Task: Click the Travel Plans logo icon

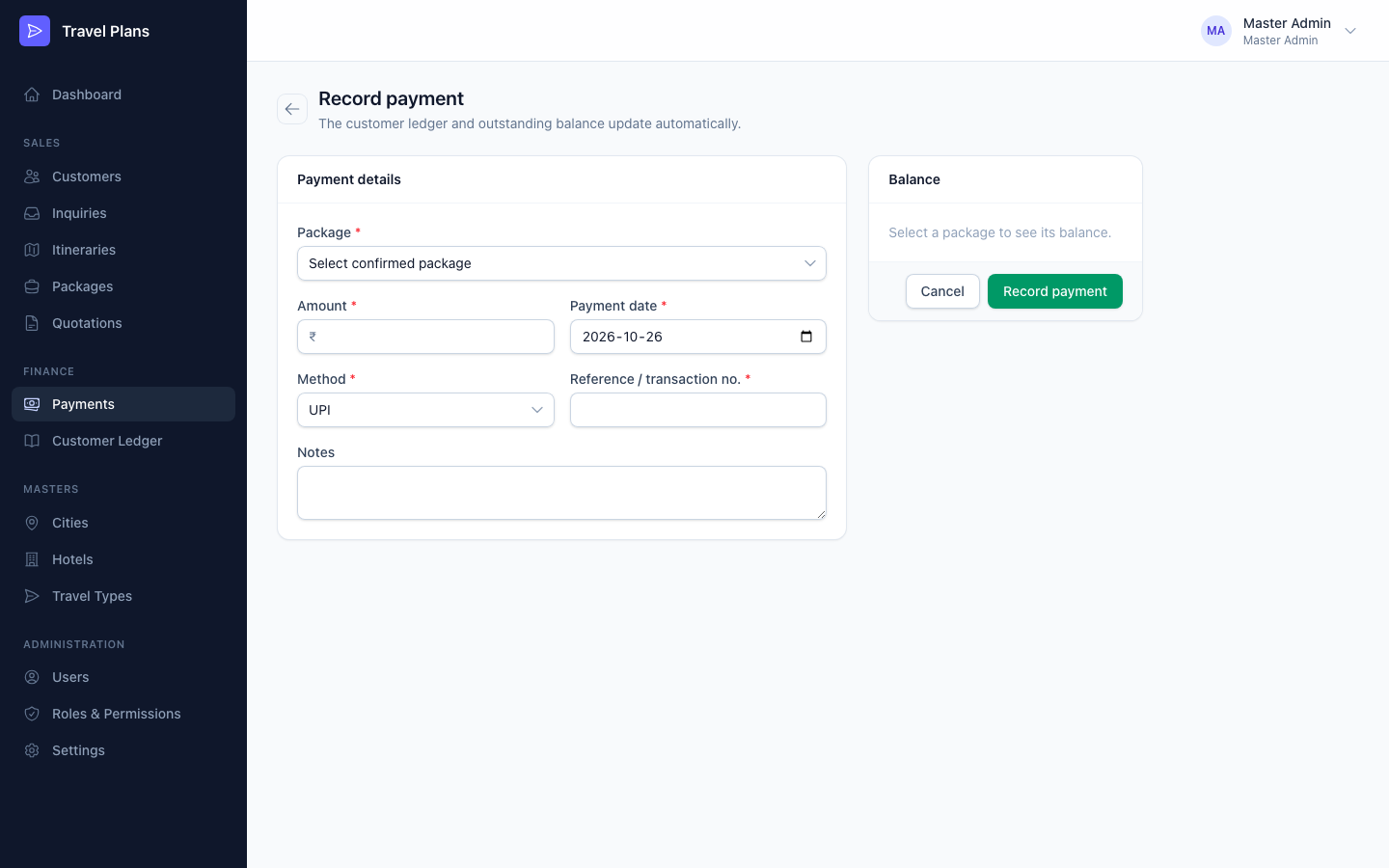Action: point(35,31)
